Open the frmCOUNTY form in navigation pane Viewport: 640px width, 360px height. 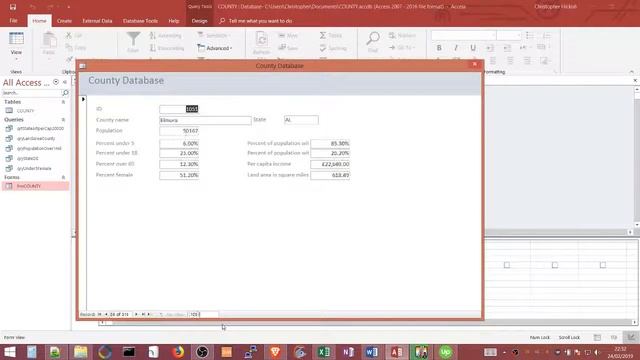click(x=35, y=186)
